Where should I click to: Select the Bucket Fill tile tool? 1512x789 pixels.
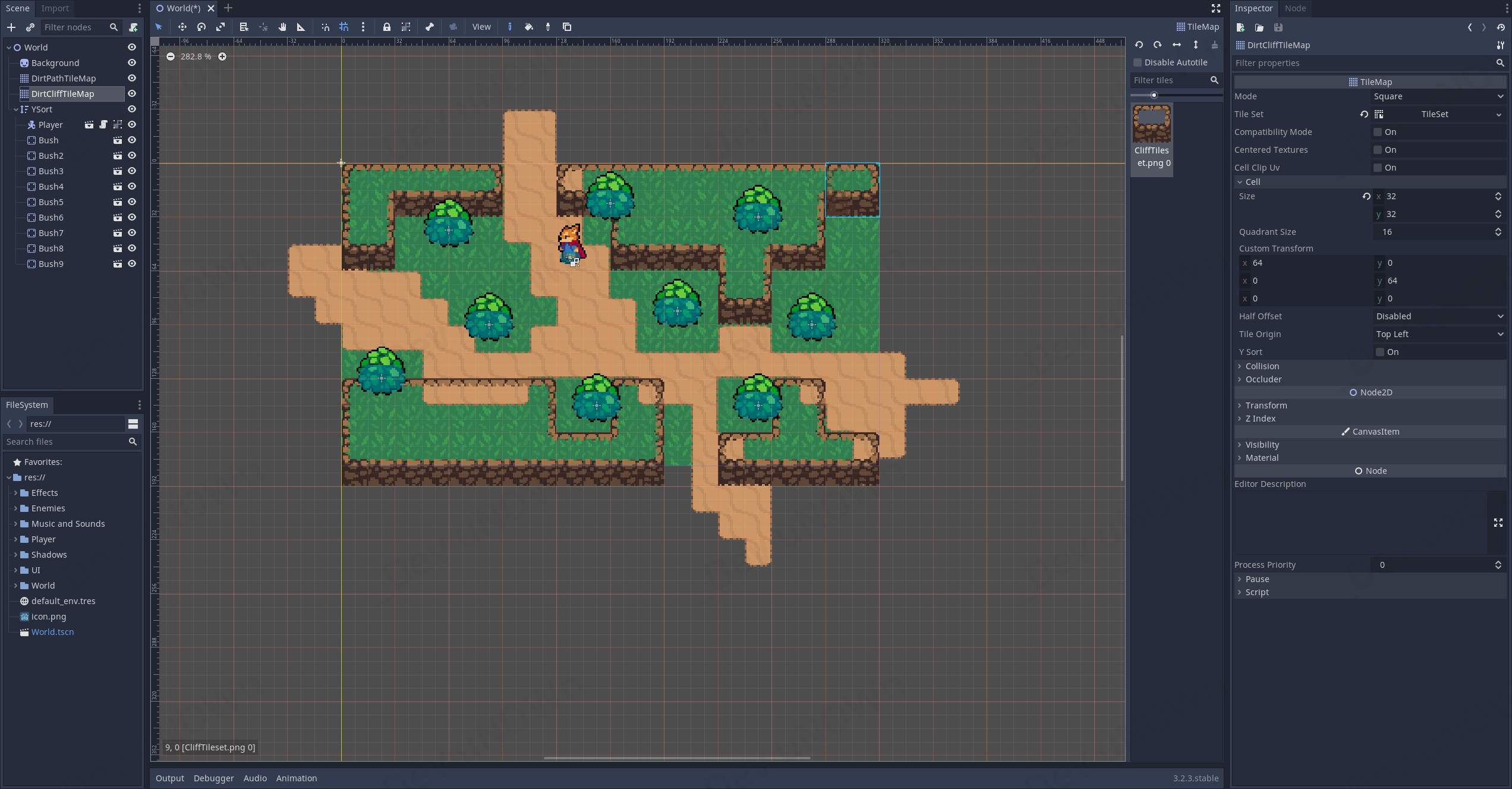(529, 27)
